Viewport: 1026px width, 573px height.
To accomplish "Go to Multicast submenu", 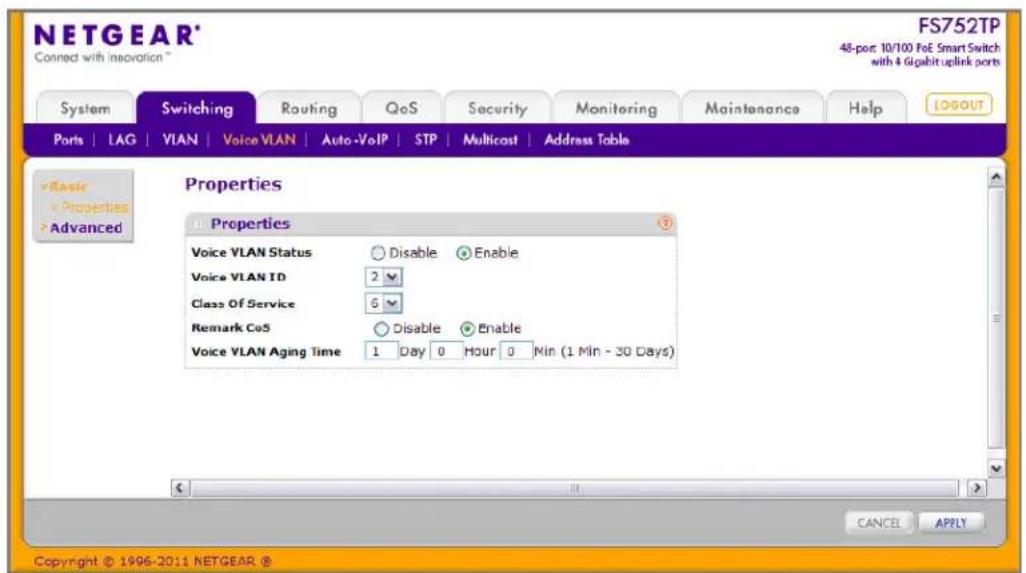I will tap(490, 140).
